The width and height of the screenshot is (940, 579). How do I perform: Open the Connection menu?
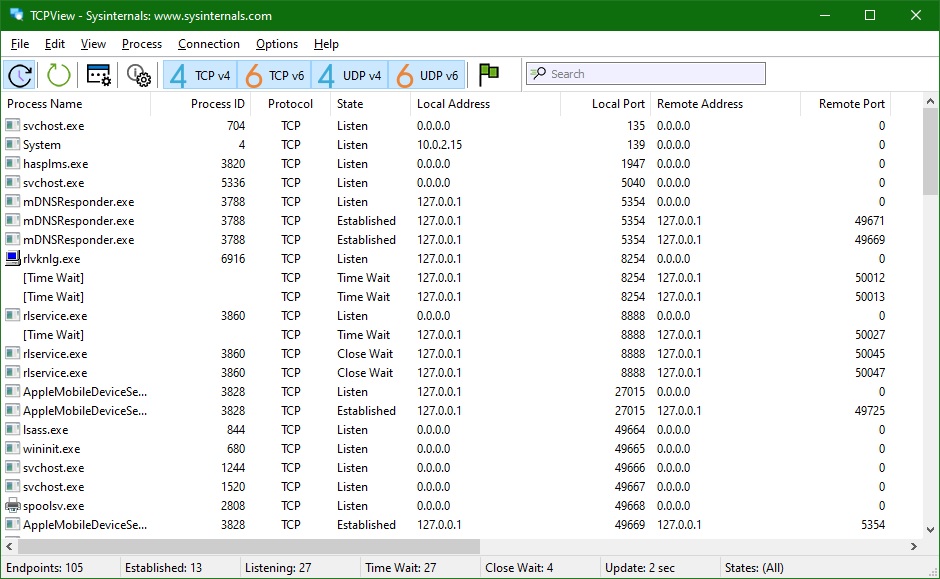[x=209, y=44]
